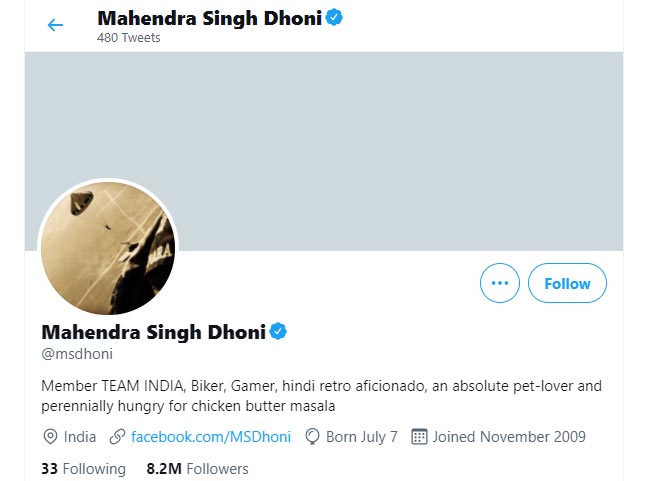
Task: Click the profile bio description text
Action: (321, 396)
